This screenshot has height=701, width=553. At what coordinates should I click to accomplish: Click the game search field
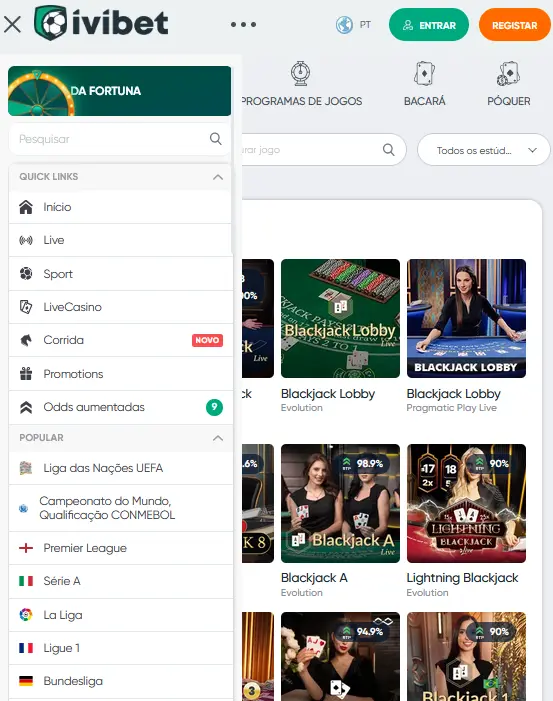[x=323, y=150]
